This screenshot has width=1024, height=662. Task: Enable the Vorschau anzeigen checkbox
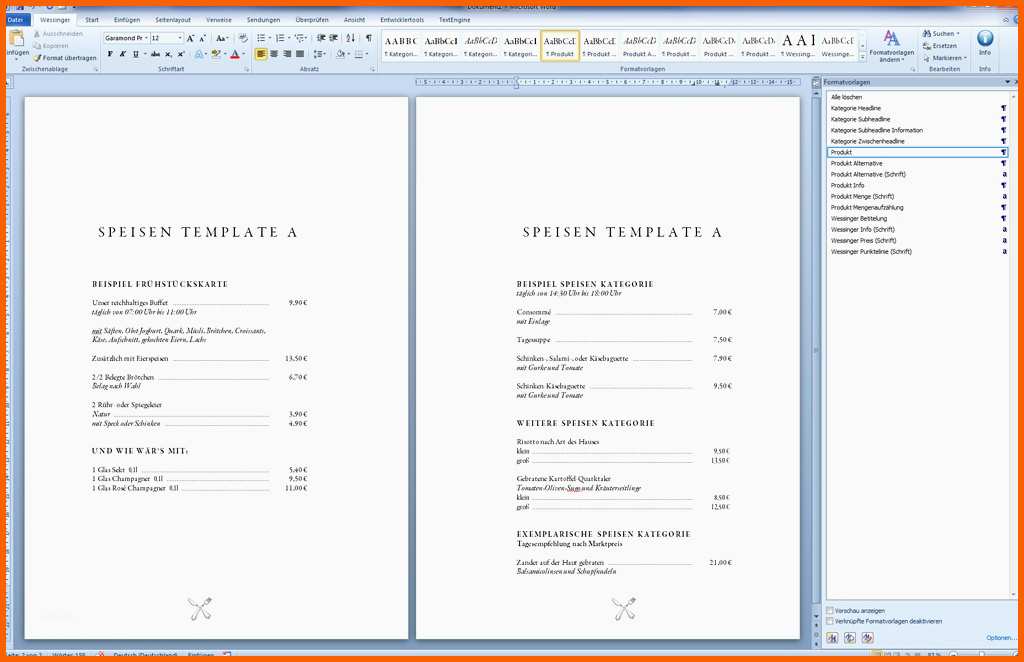click(x=830, y=610)
